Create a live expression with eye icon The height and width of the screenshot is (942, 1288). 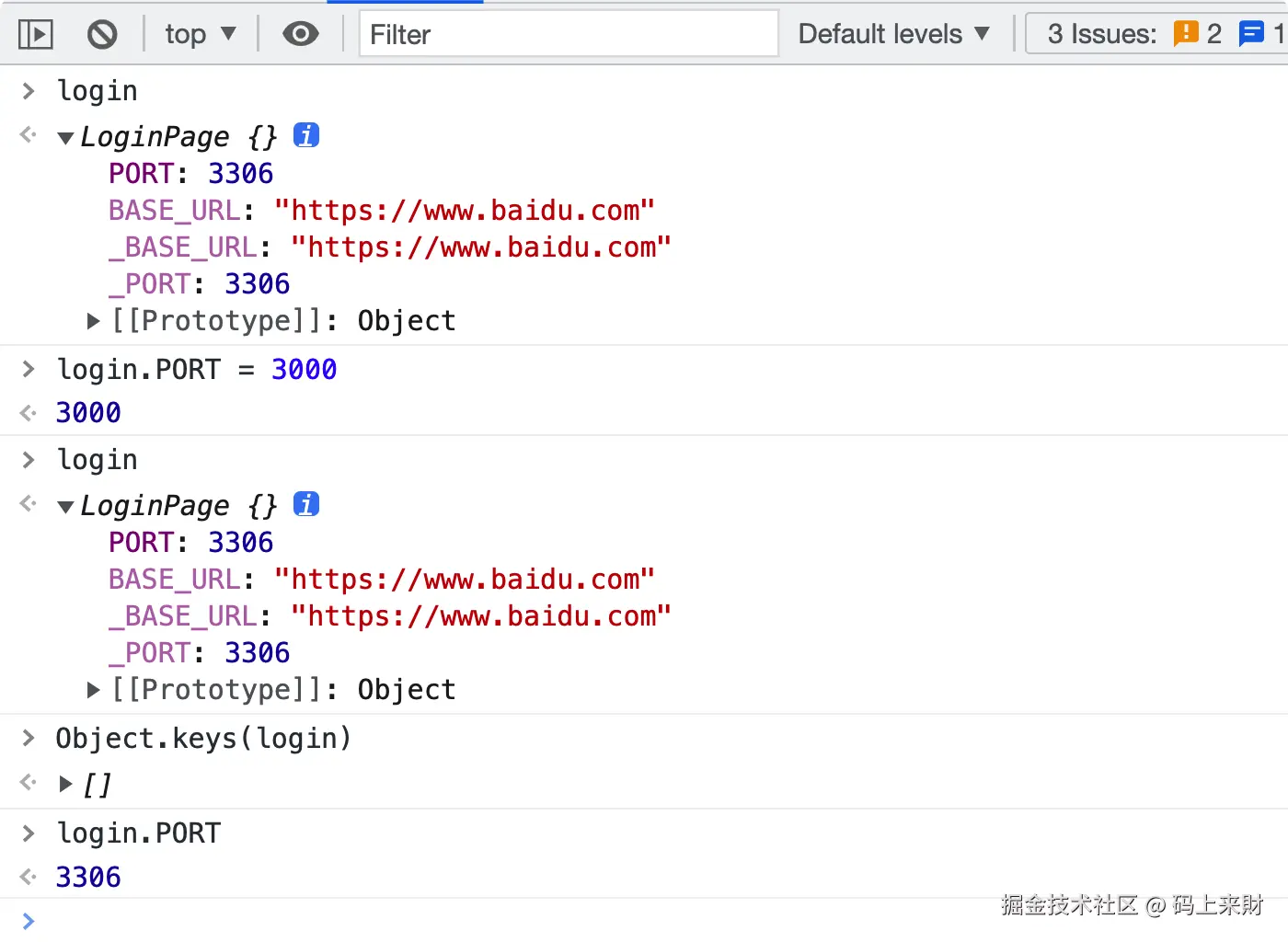pos(300,35)
